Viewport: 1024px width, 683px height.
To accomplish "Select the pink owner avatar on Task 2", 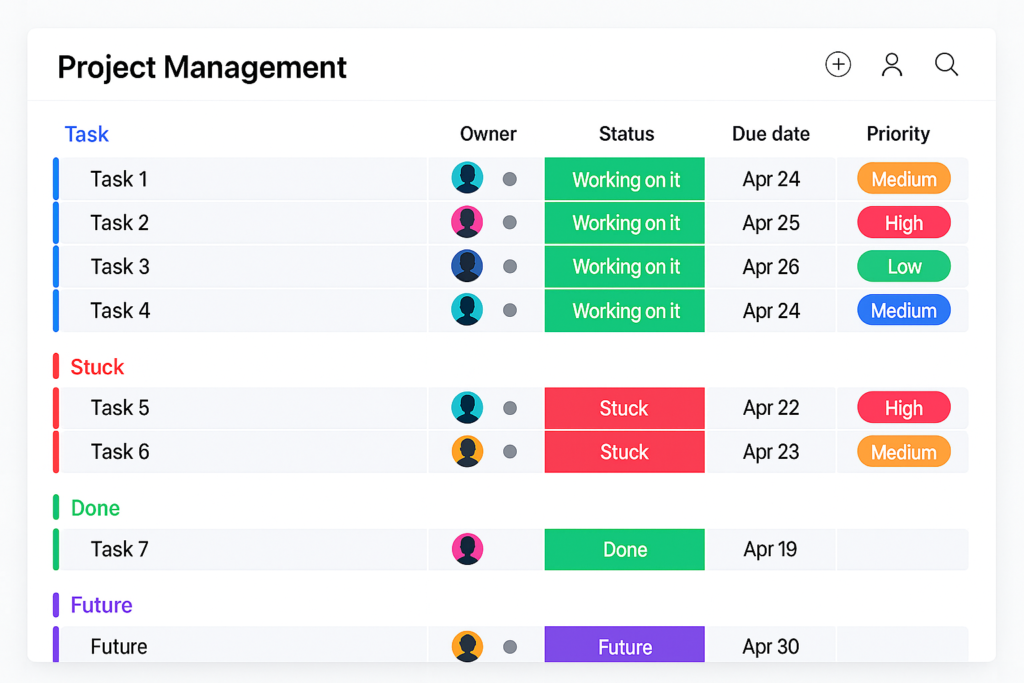I will (x=467, y=222).
